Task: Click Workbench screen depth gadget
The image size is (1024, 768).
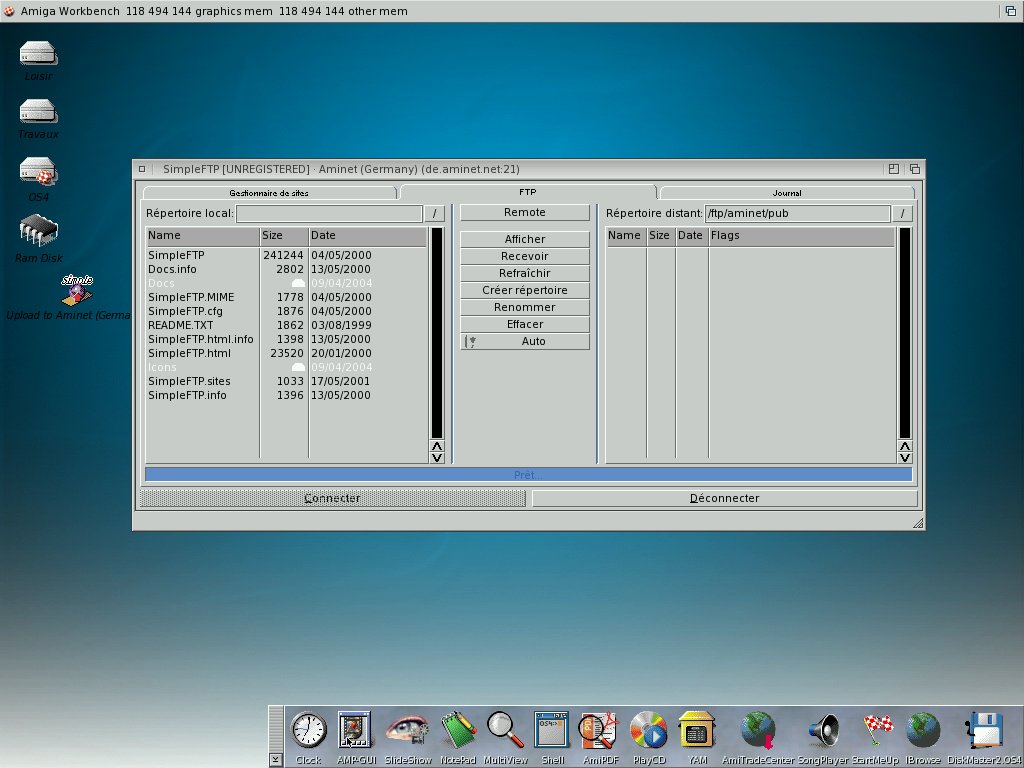Action: (1010, 11)
